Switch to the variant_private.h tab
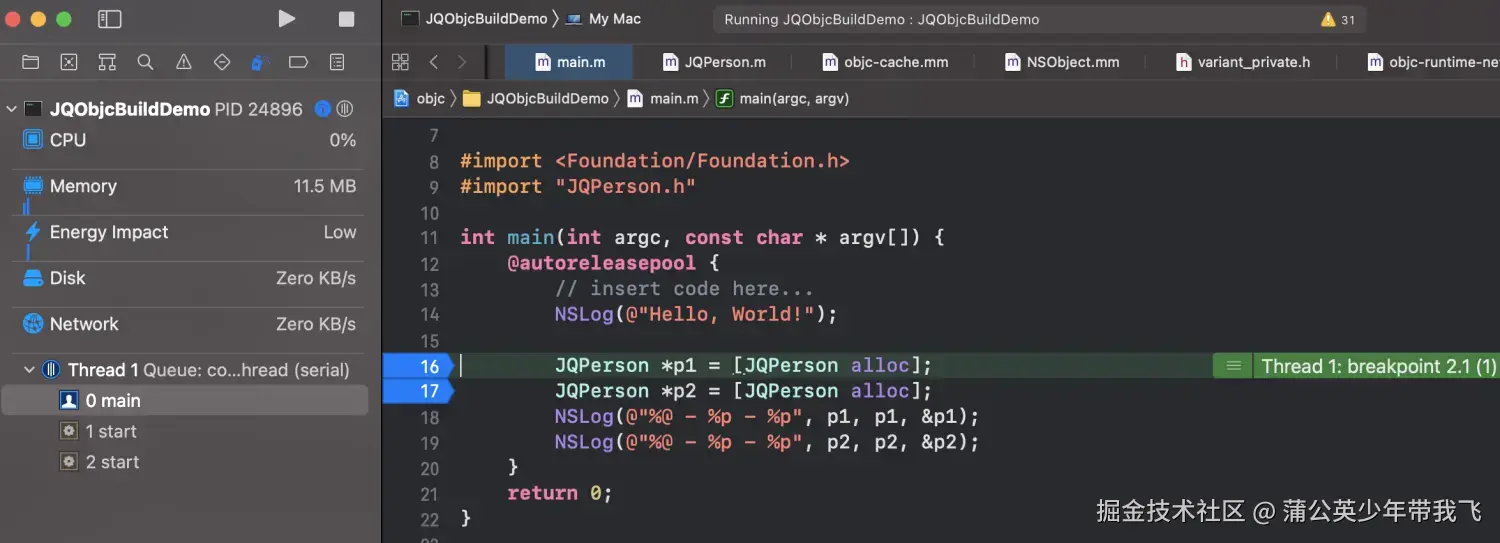Viewport: 1500px width, 543px height. 1242,62
